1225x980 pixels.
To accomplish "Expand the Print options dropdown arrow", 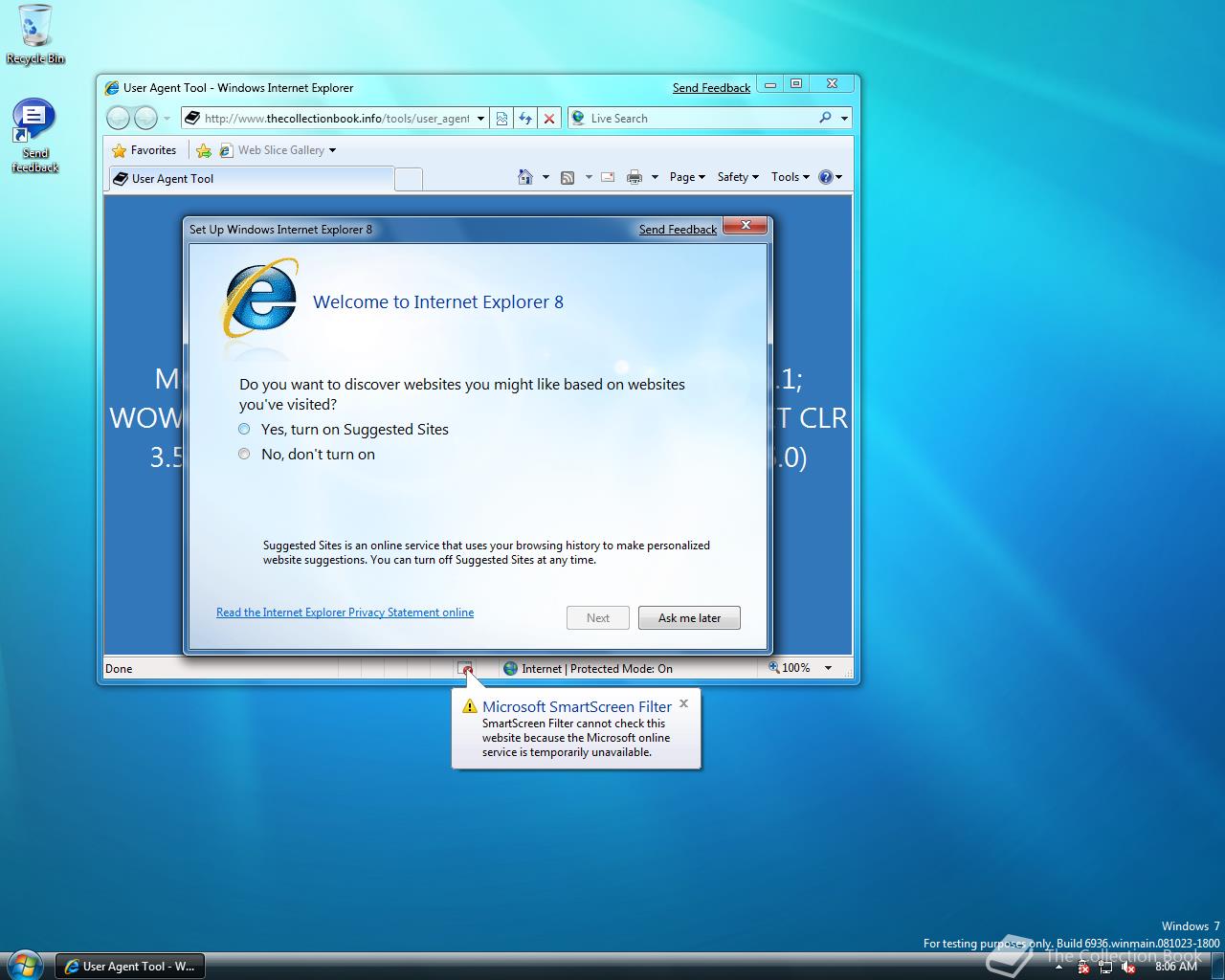I will tap(655, 177).
